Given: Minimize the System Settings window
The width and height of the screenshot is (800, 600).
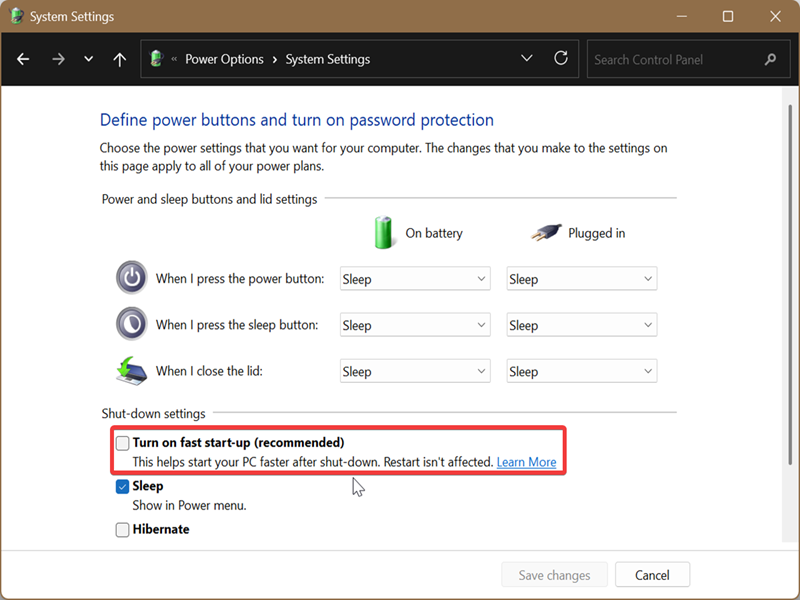Looking at the screenshot, I should pyautogui.click(x=682, y=16).
